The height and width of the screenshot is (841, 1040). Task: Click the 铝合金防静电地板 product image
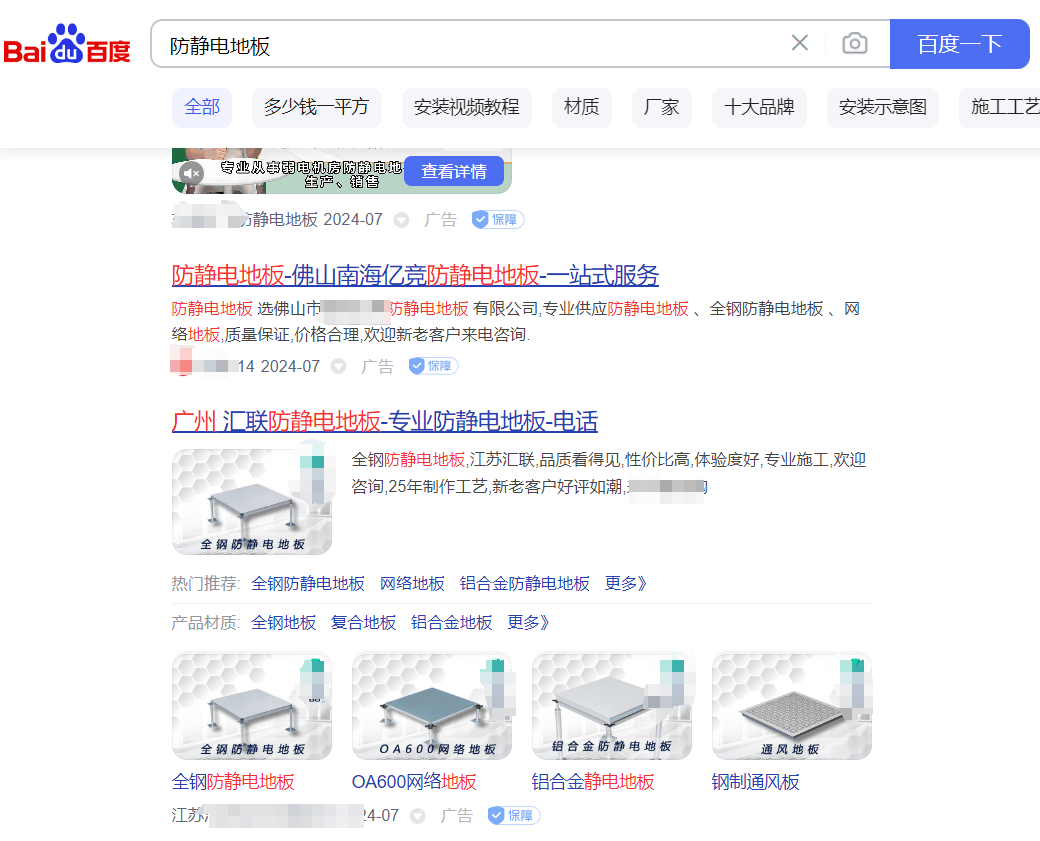[x=612, y=706]
